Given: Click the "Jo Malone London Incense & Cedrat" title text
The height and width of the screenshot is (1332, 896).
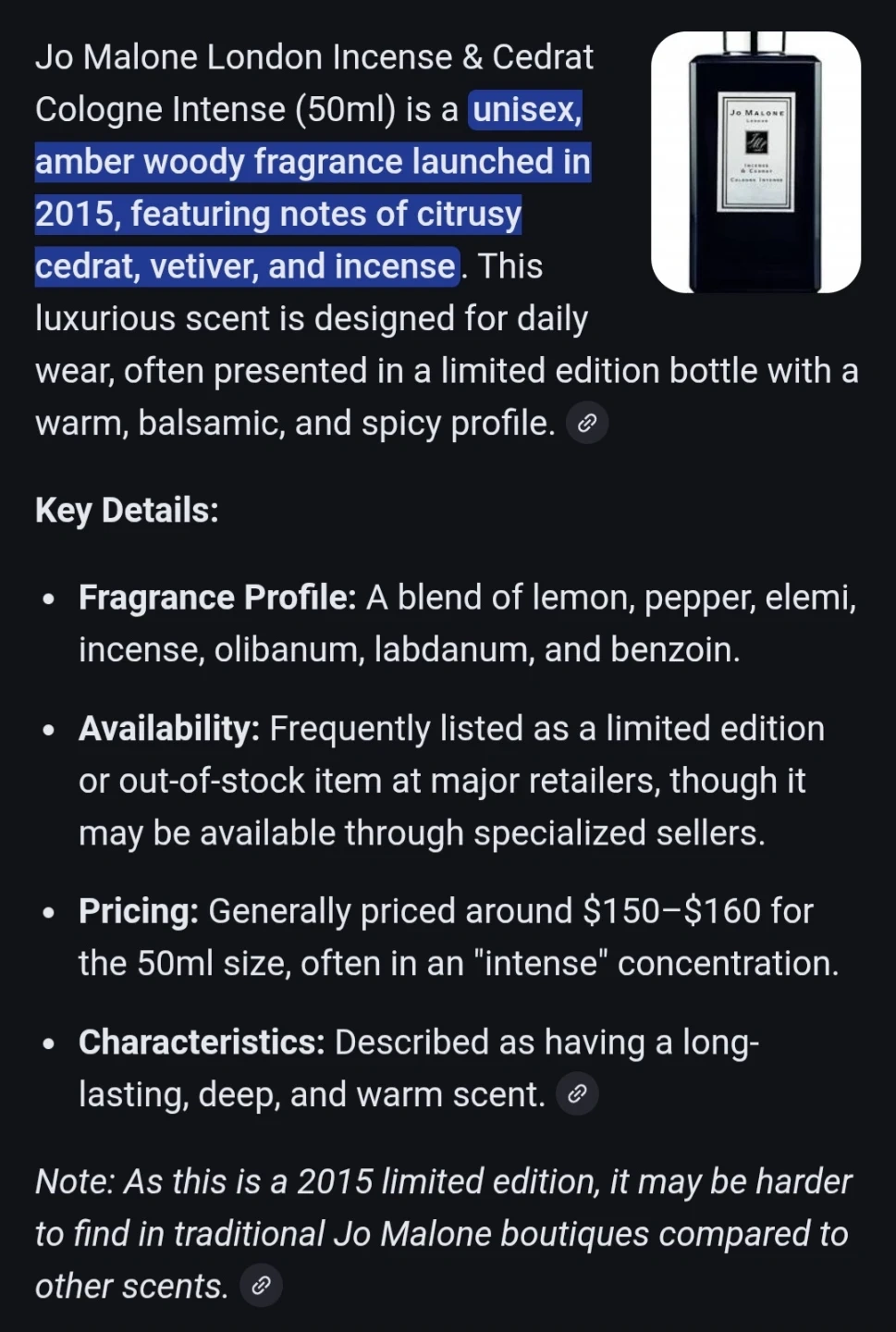Looking at the screenshot, I should coord(314,57).
